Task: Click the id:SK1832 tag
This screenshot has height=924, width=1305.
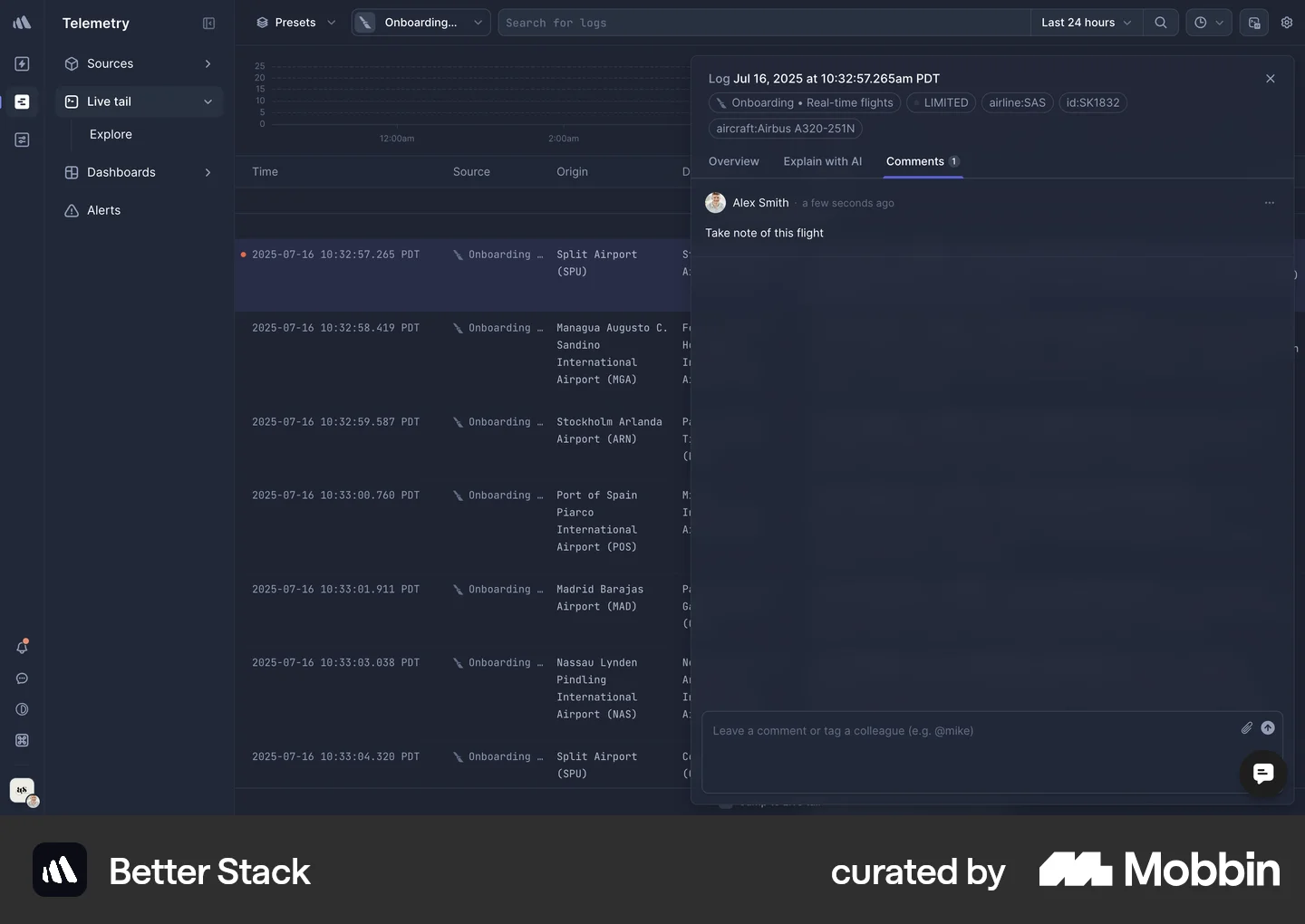Action: [x=1093, y=103]
